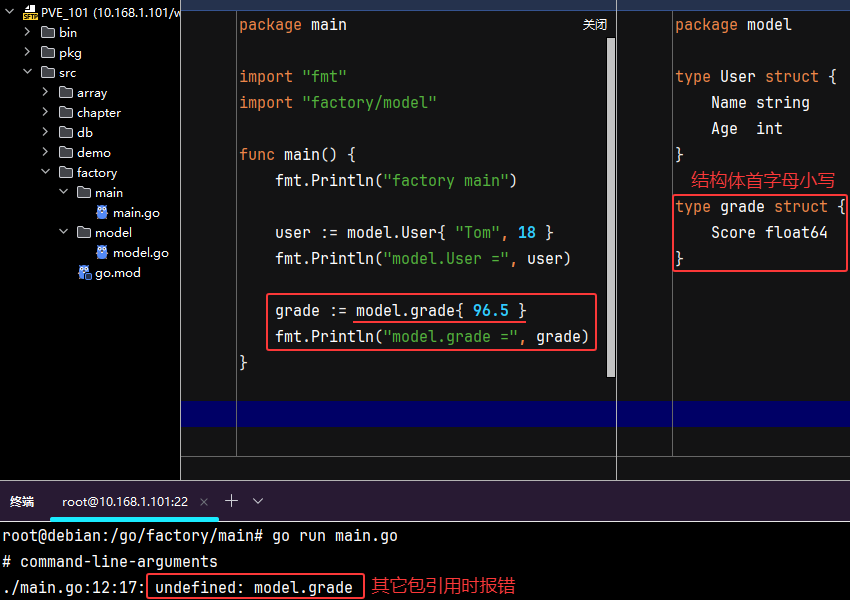This screenshot has height=600, width=850.
Task: Collapse the src folder
Action: 28,73
